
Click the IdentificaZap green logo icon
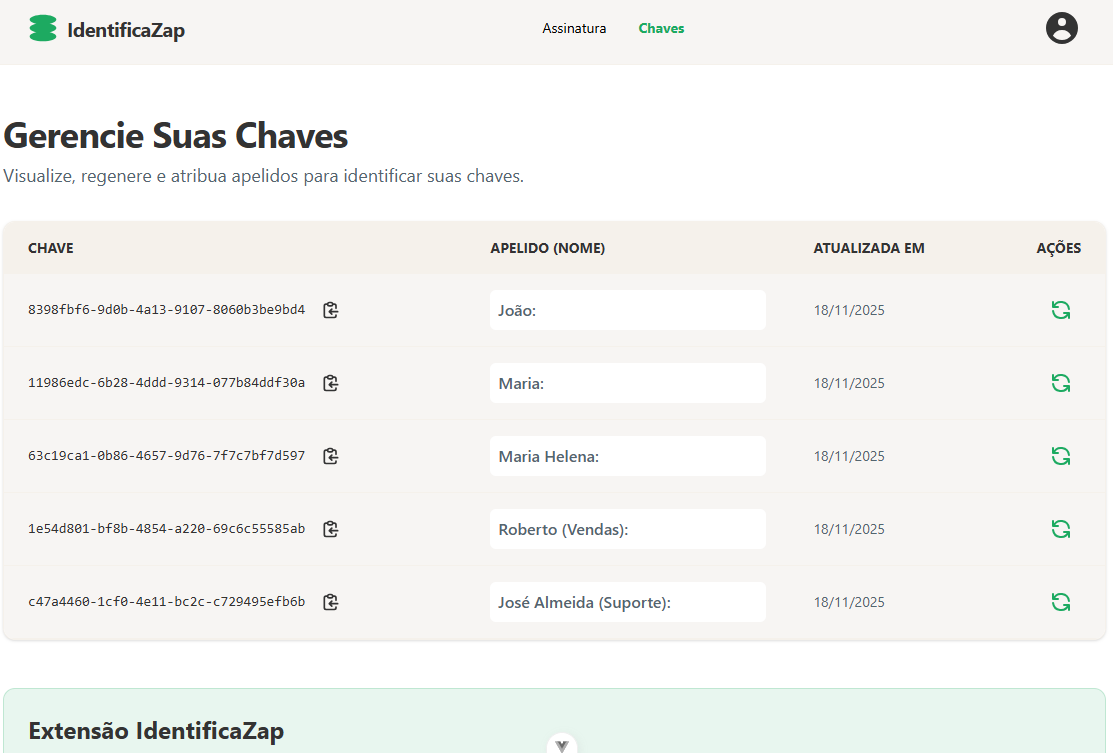pos(43,29)
